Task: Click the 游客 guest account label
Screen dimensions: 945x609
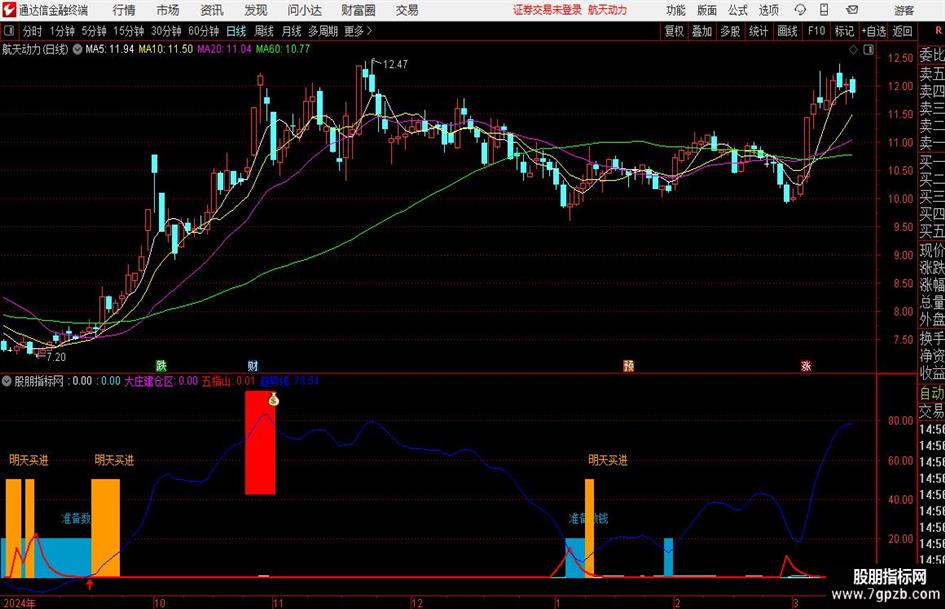Action: (904, 10)
